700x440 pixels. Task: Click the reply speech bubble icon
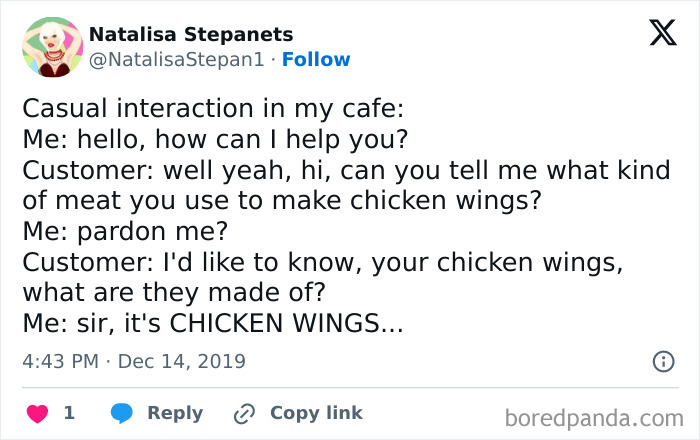(x=121, y=413)
